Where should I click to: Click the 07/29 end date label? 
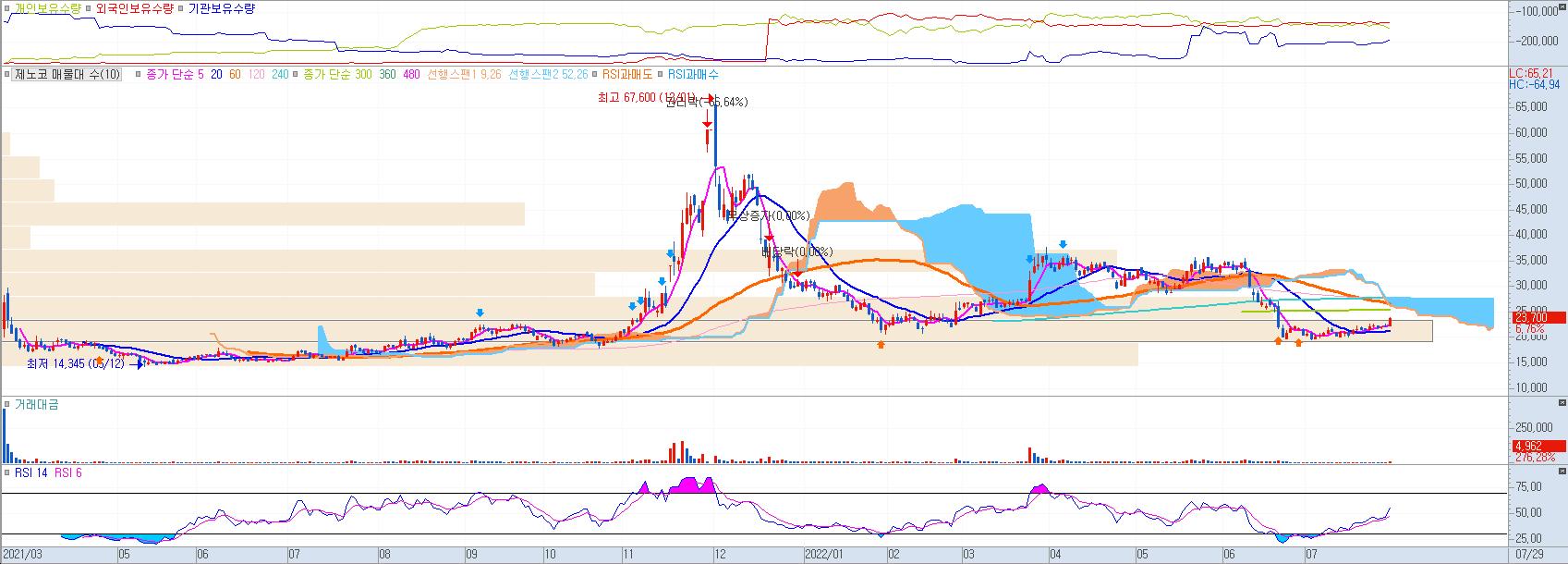pyautogui.click(x=1530, y=555)
